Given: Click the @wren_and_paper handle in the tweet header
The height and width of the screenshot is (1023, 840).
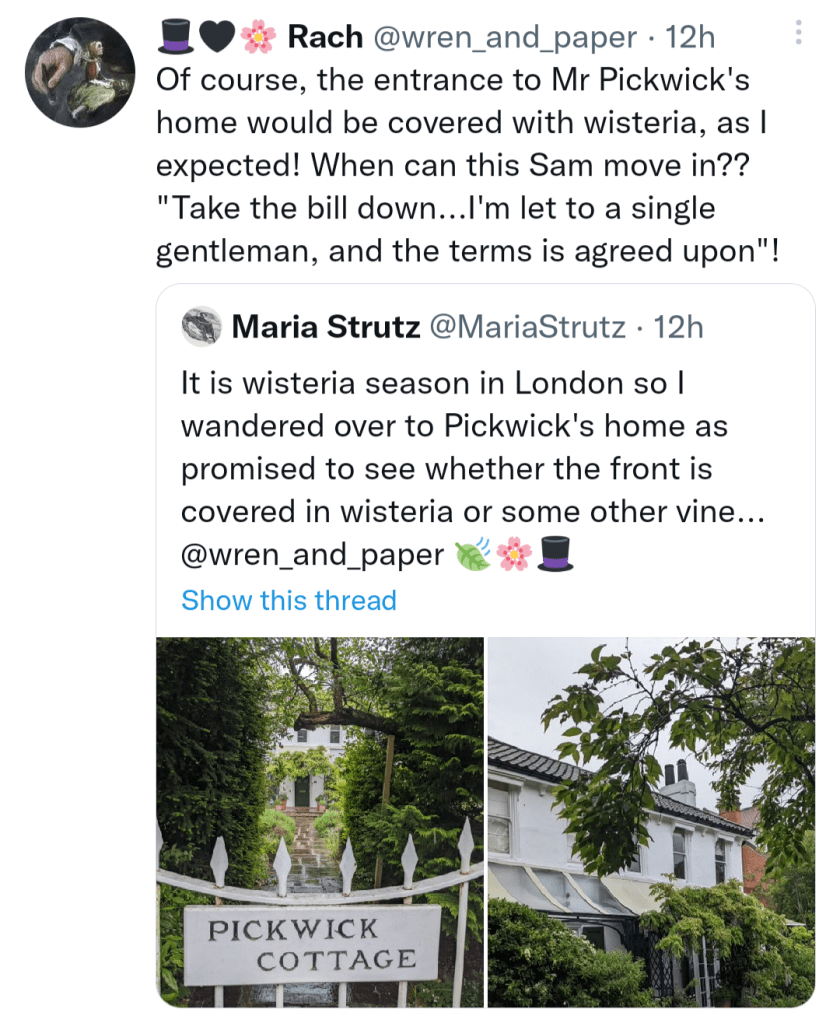Looking at the screenshot, I should coord(504,37).
